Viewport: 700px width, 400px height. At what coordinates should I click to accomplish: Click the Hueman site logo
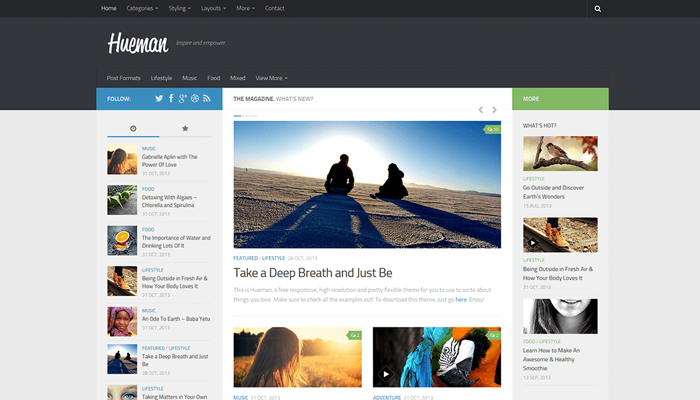click(138, 43)
